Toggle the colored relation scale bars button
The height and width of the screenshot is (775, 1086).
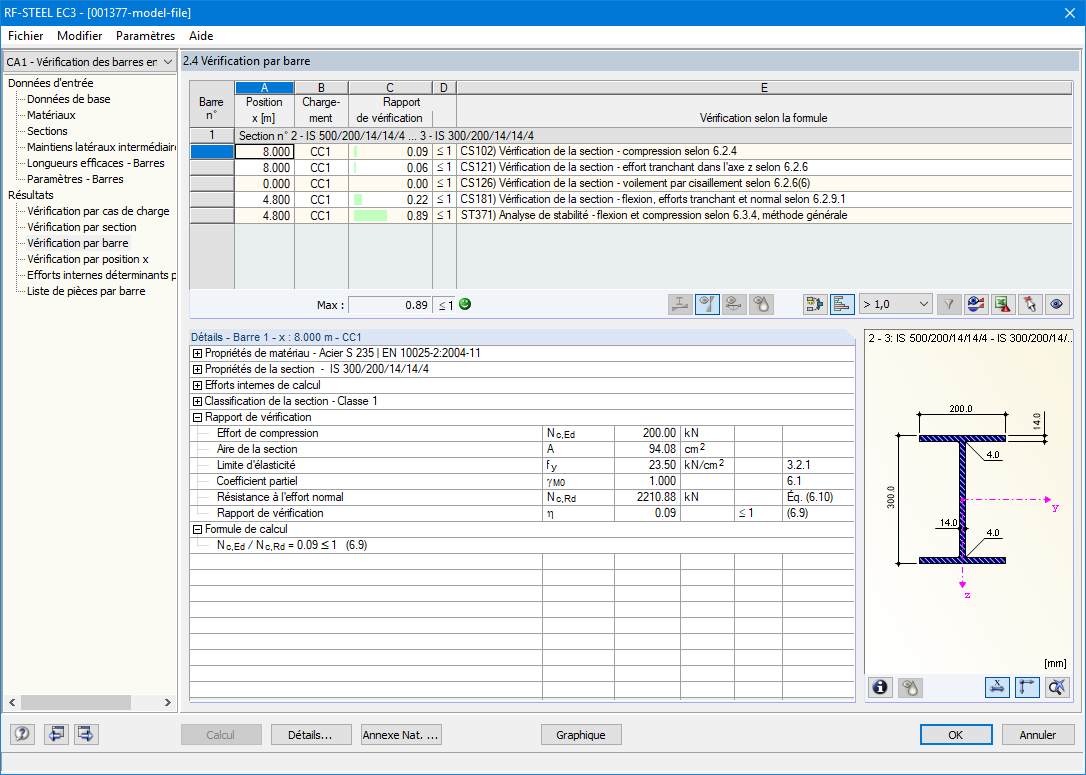(842, 304)
